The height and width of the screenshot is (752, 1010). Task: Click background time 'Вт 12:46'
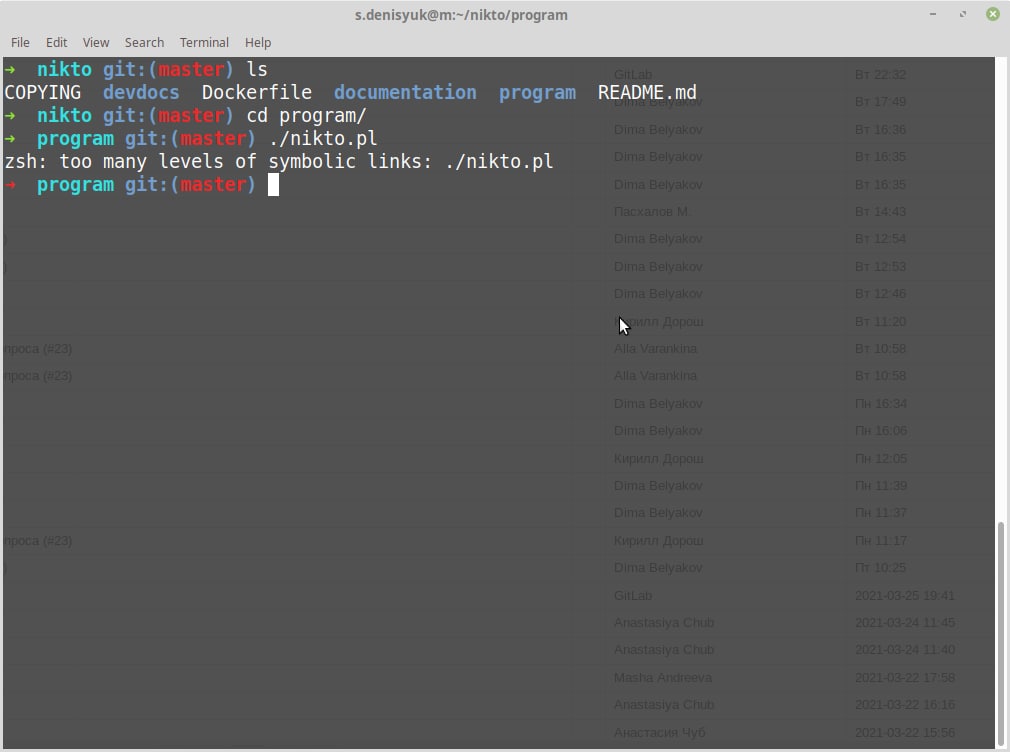point(880,294)
